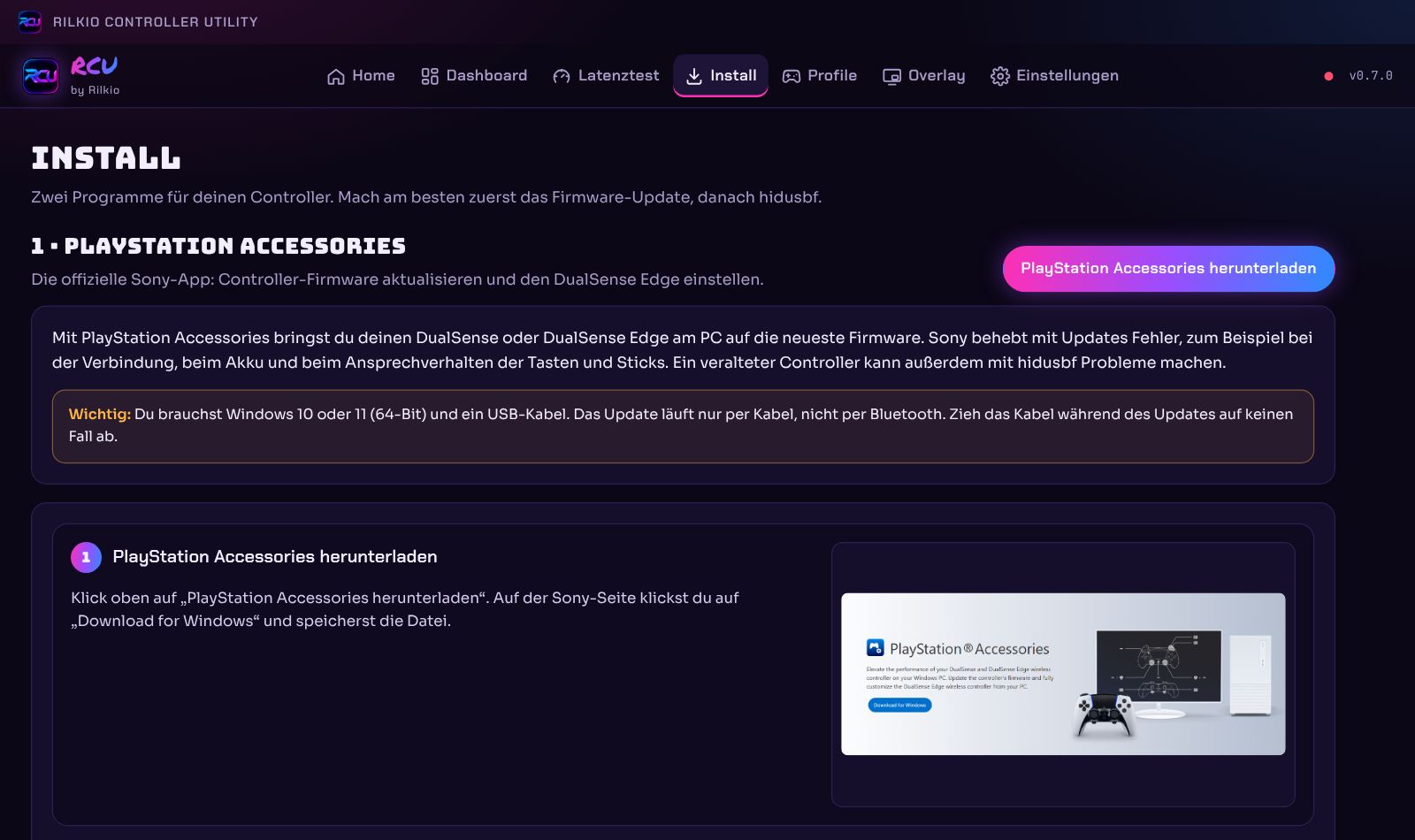Go to the Latenztest tab
This screenshot has width=1415, height=840.
click(x=606, y=76)
